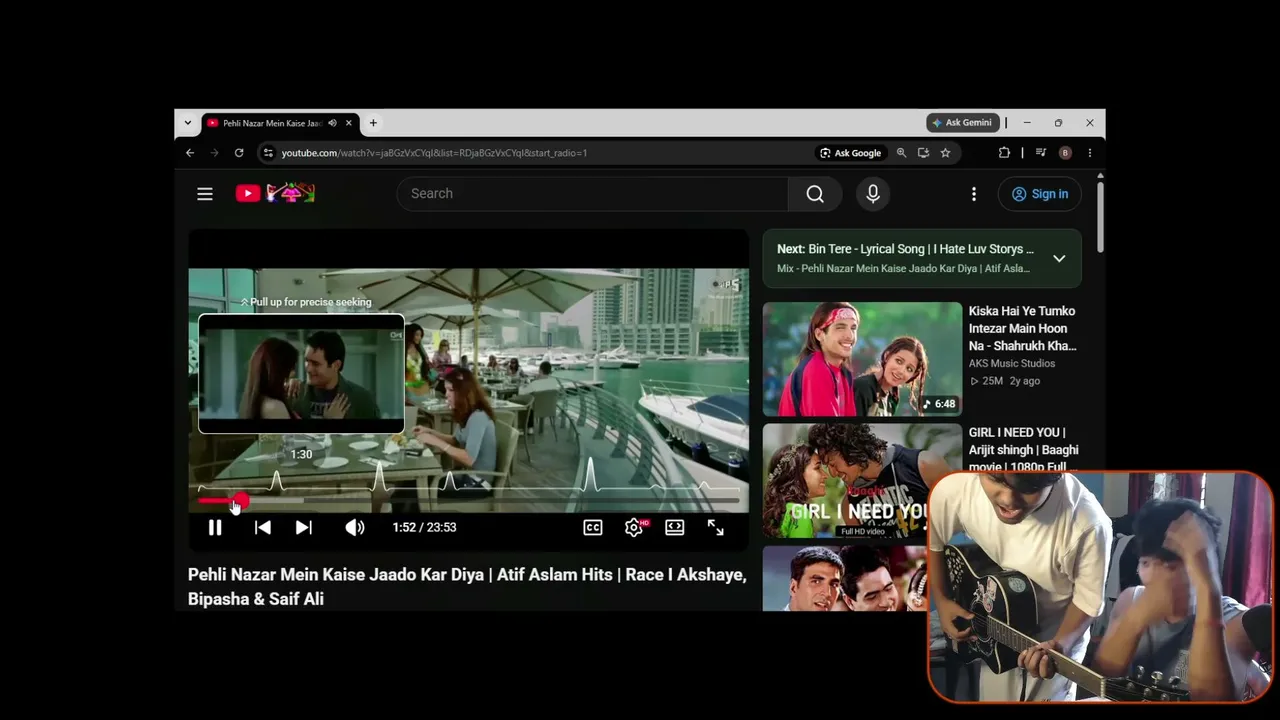The width and height of the screenshot is (1280, 720).
Task: Open the AKS Music Studios channel name
Action: [x=1012, y=363]
